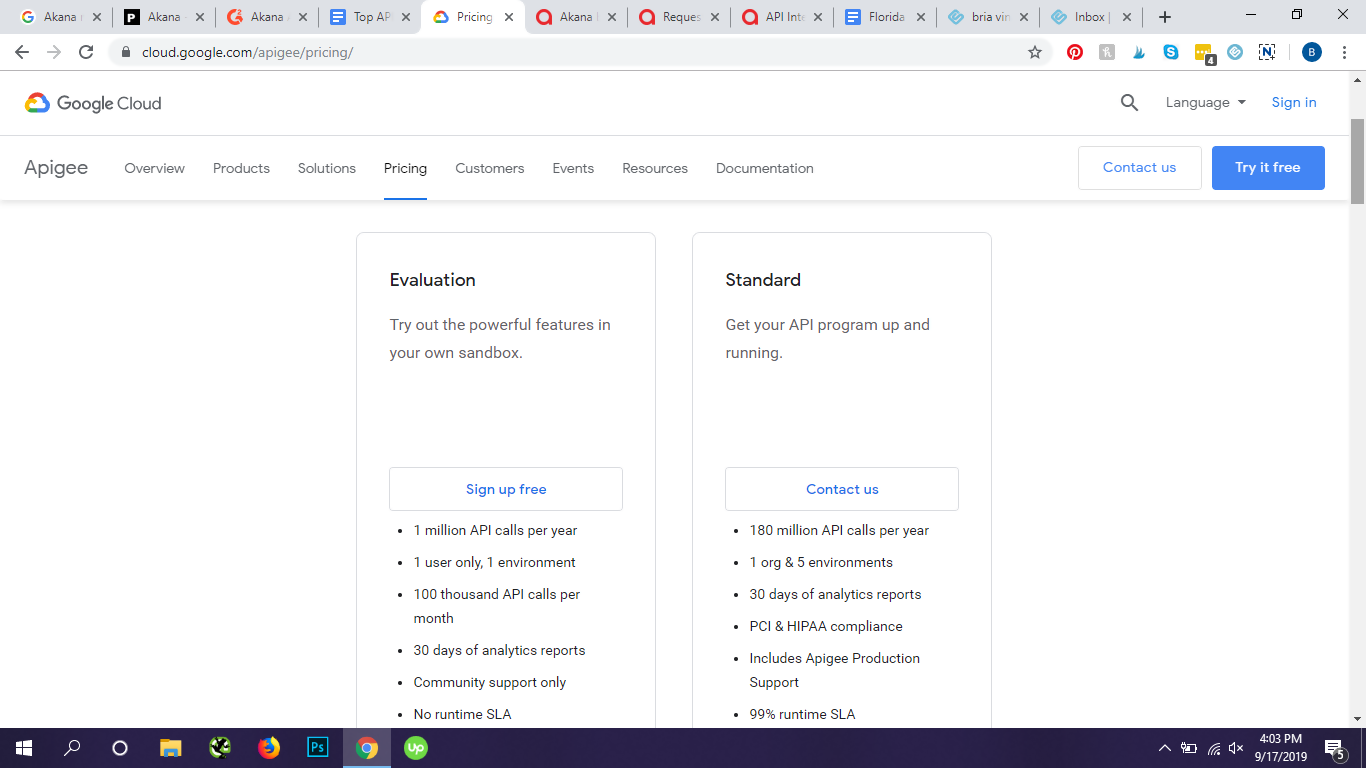Switch to the Inbox browser tab
The image size is (1366, 768).
pos(1089,17)
